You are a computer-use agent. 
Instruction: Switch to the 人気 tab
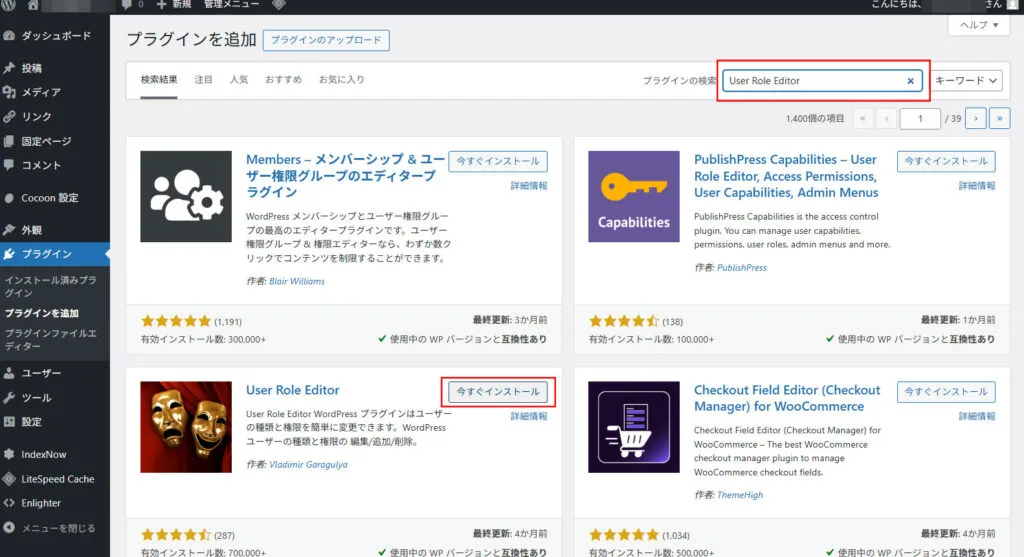coord(239,79)
